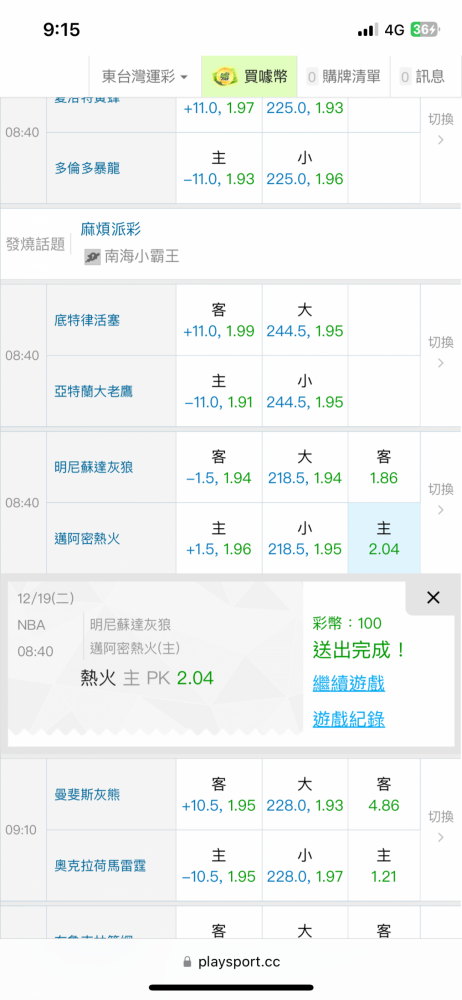Toggle 切換 for Grizzlies vs Thunder game
The width and height of the screenshot is (462, 1000).
pos(440,829)
